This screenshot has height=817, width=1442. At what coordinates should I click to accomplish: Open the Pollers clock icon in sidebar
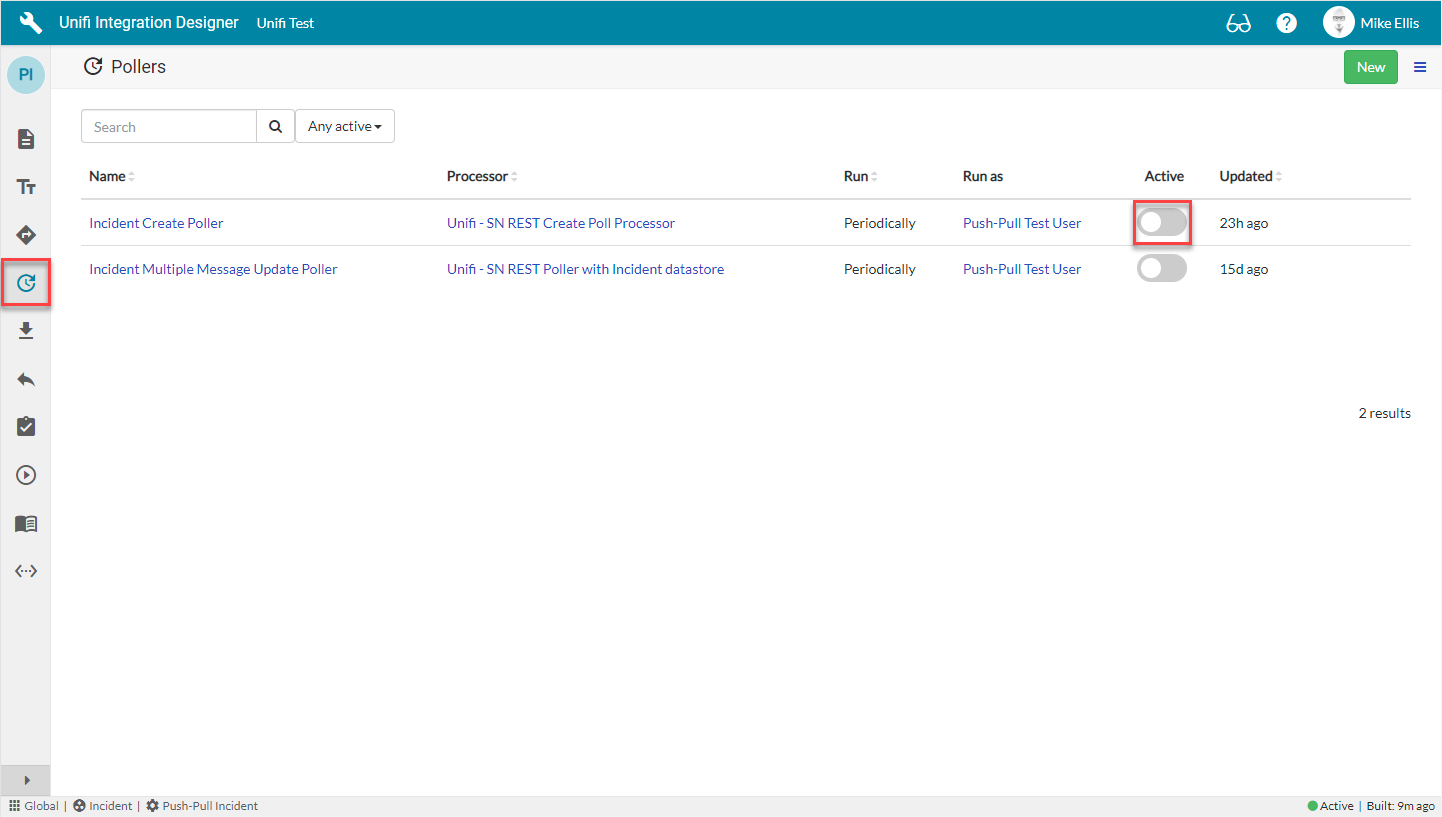26,283
